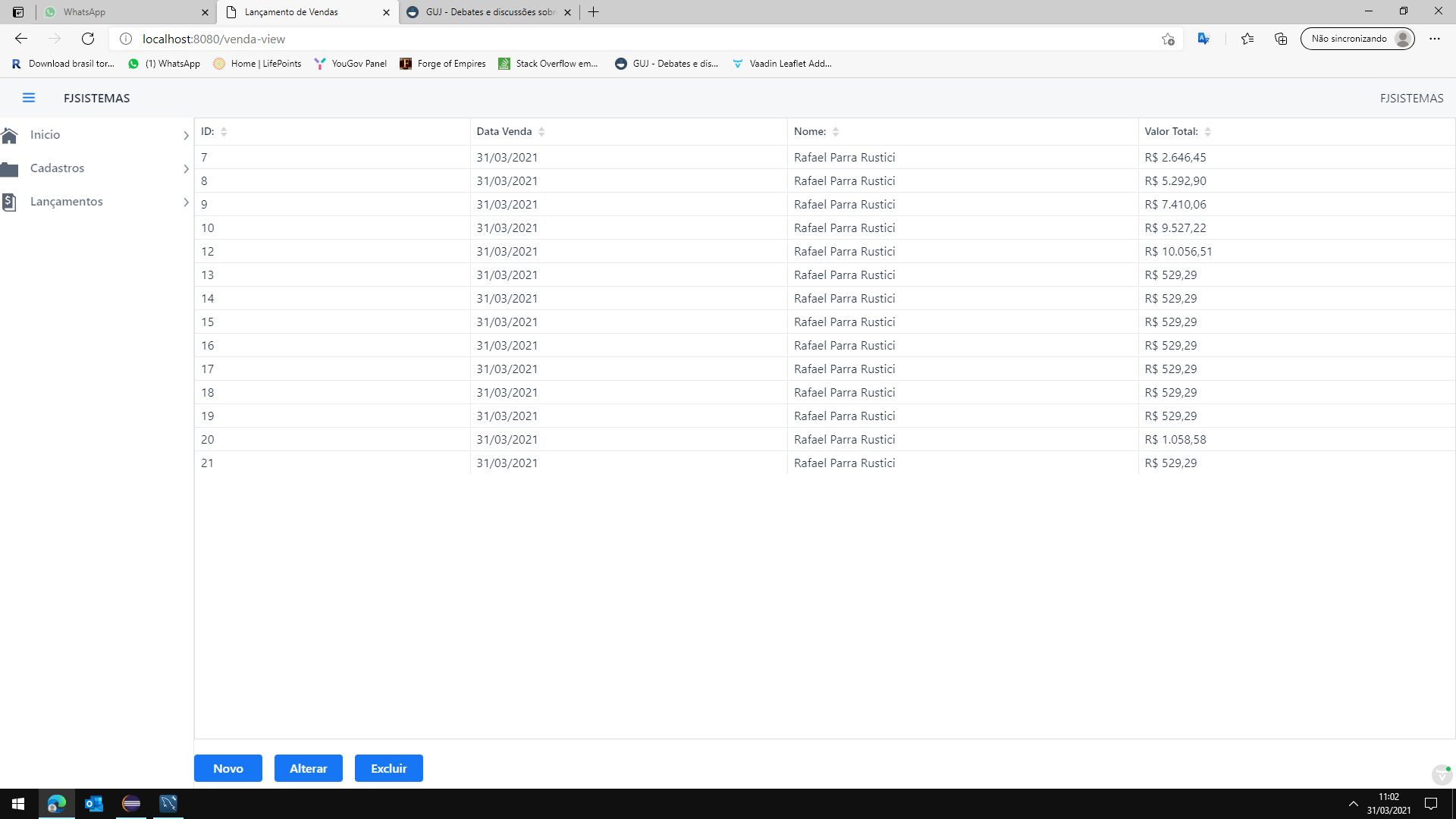Click the Lançamentos receipt icon
The image size is (1456, 819).
click(x=10, y=202)
